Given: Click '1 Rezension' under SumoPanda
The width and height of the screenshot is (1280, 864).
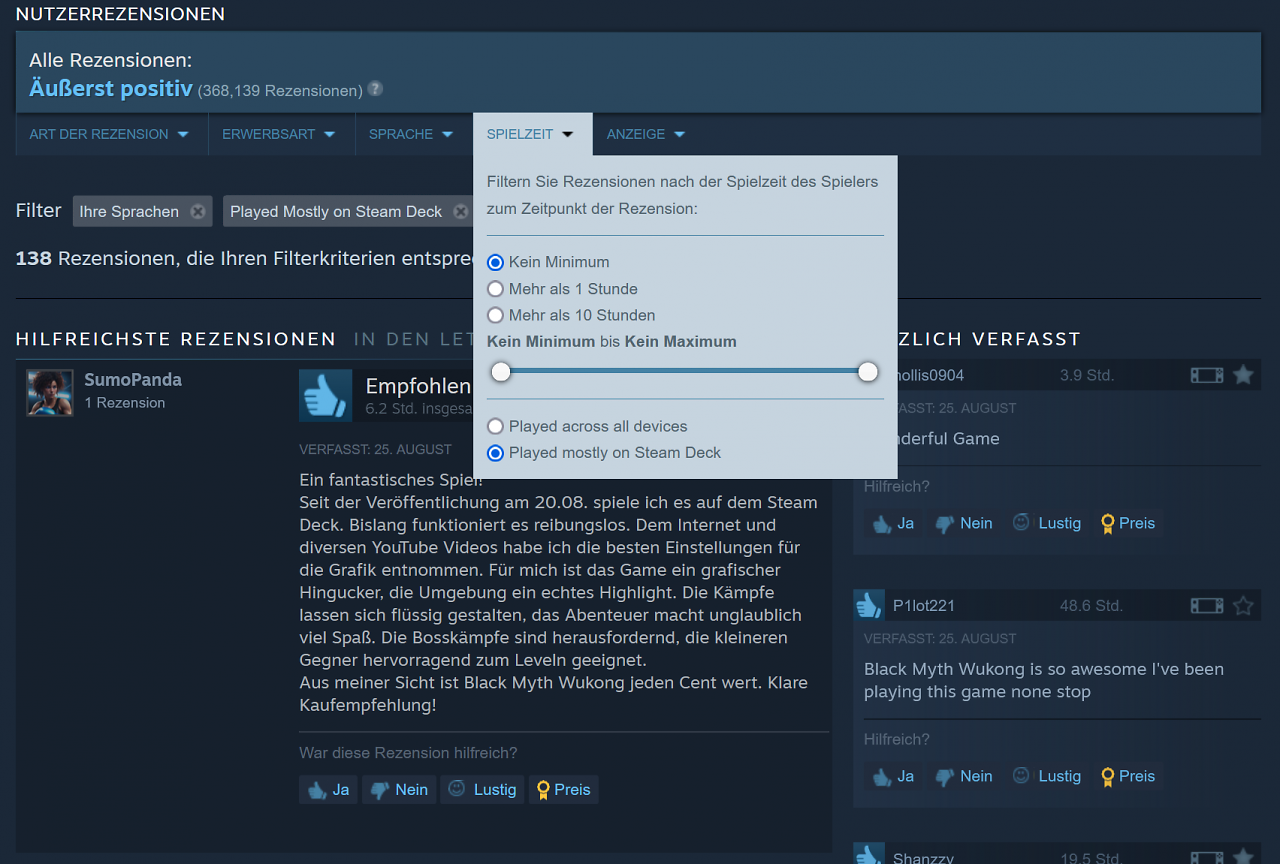Looking at the screenshot, I should coord(125,403).
